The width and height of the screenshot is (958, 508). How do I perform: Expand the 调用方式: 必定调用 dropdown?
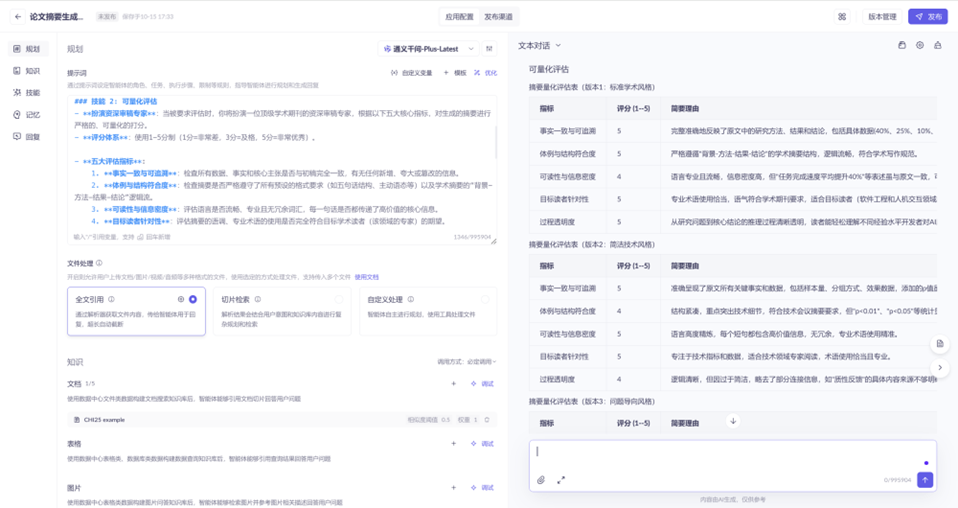(467, 362)
